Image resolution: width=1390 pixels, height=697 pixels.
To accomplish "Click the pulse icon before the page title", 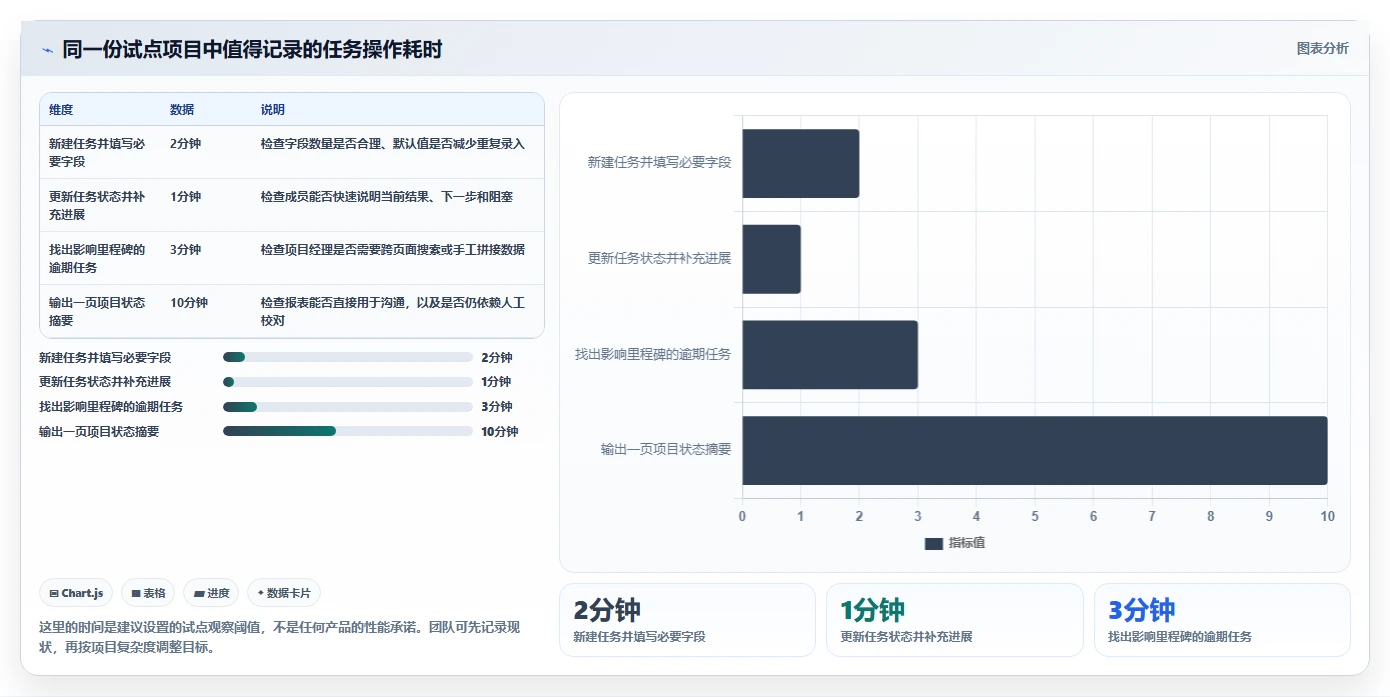I will [x=47, y=50].
